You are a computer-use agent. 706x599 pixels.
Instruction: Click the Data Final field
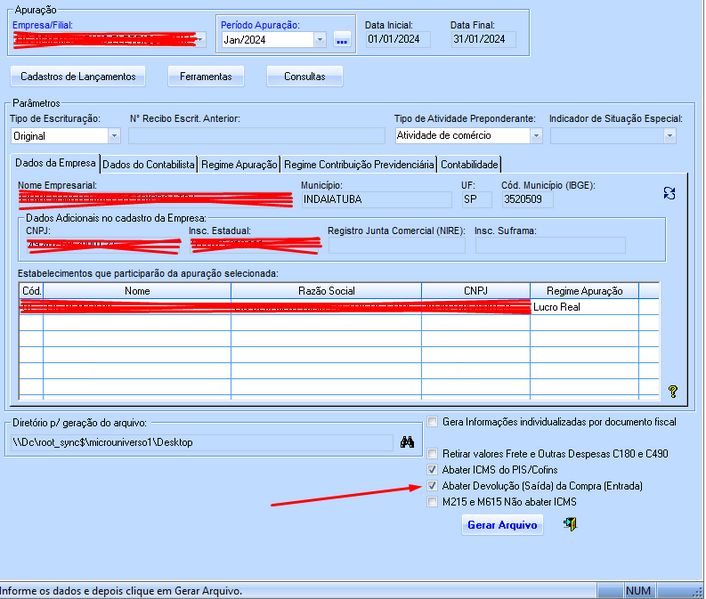[484, 40]
